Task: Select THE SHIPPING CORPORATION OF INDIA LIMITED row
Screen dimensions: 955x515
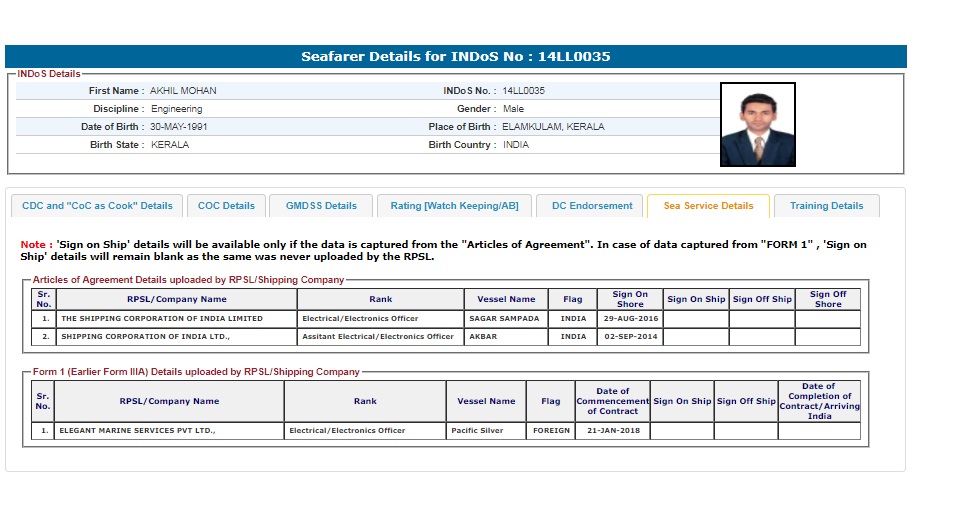Action: (162, 319)
